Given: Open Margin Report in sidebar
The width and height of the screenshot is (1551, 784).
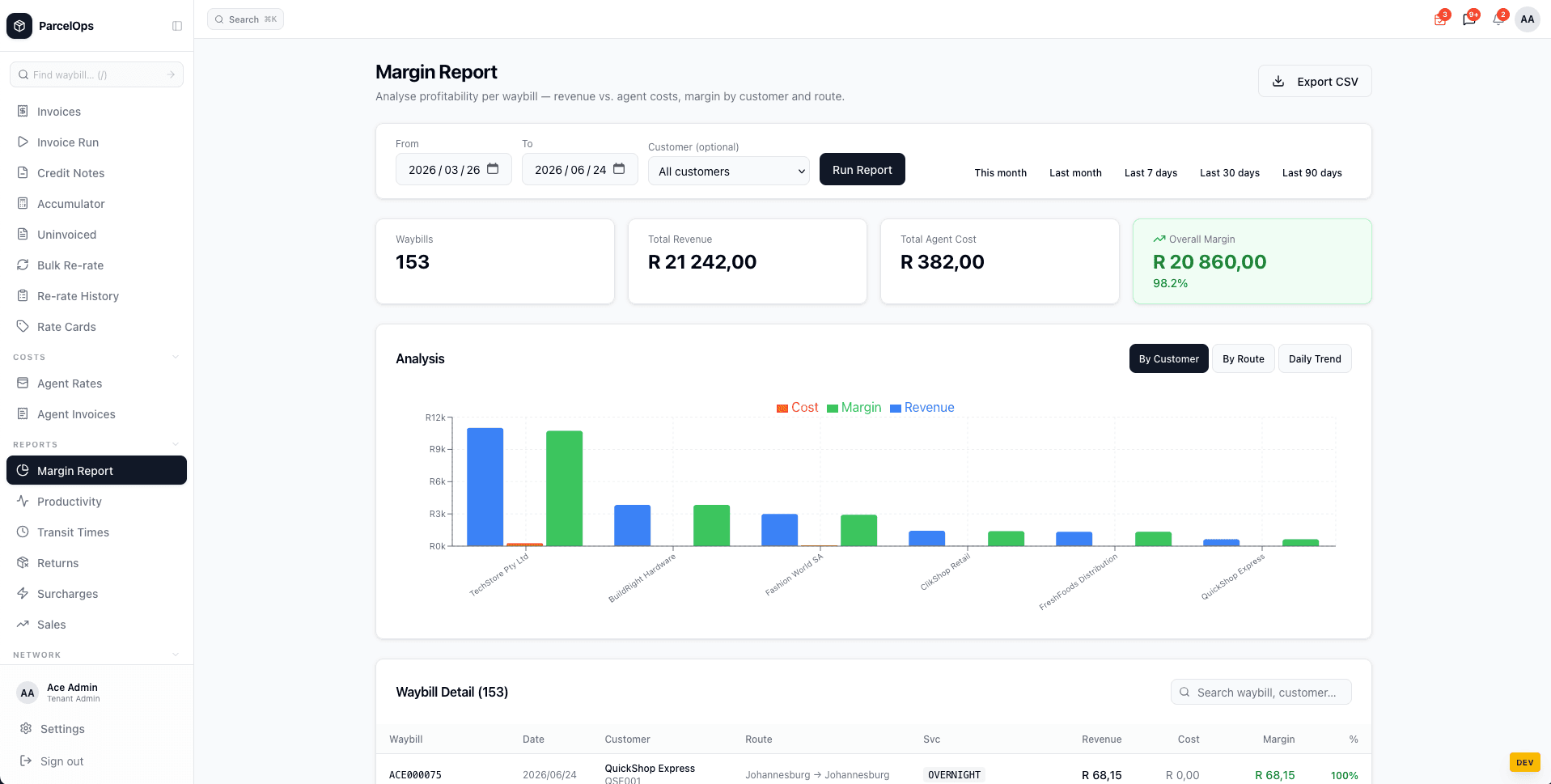Looking at the screenshot, I should click(96, 470).
